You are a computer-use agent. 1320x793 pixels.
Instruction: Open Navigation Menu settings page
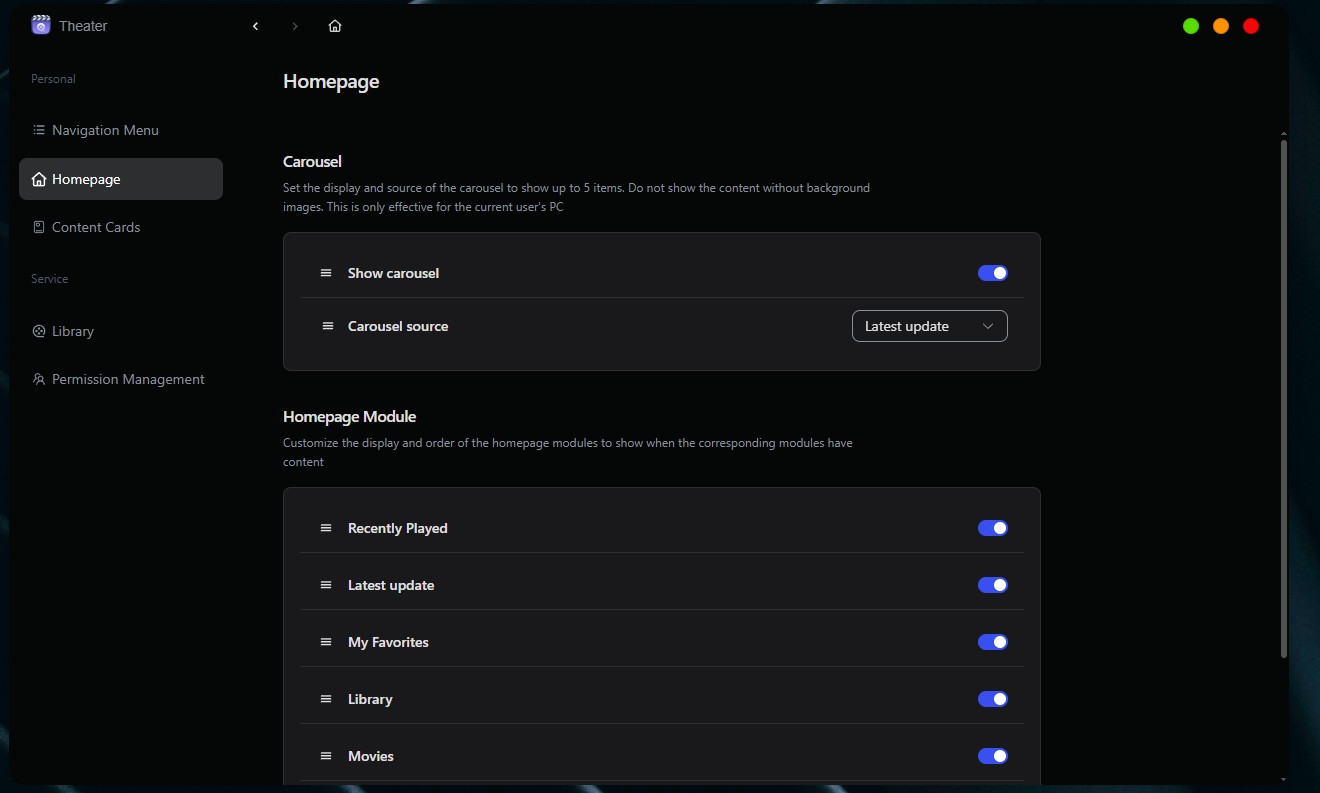[121, 130]
